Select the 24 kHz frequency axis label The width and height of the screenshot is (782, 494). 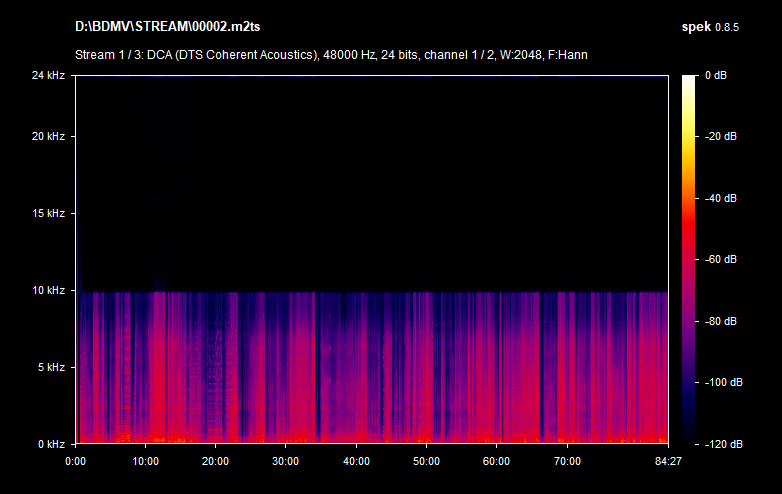47,76
